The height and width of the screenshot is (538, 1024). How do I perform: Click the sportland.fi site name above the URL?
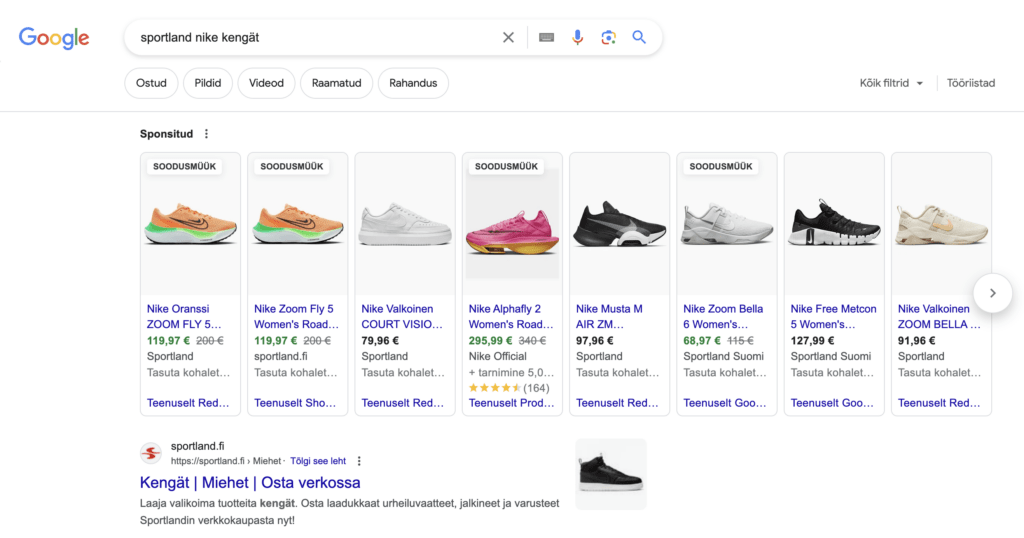tap(197, 446)
